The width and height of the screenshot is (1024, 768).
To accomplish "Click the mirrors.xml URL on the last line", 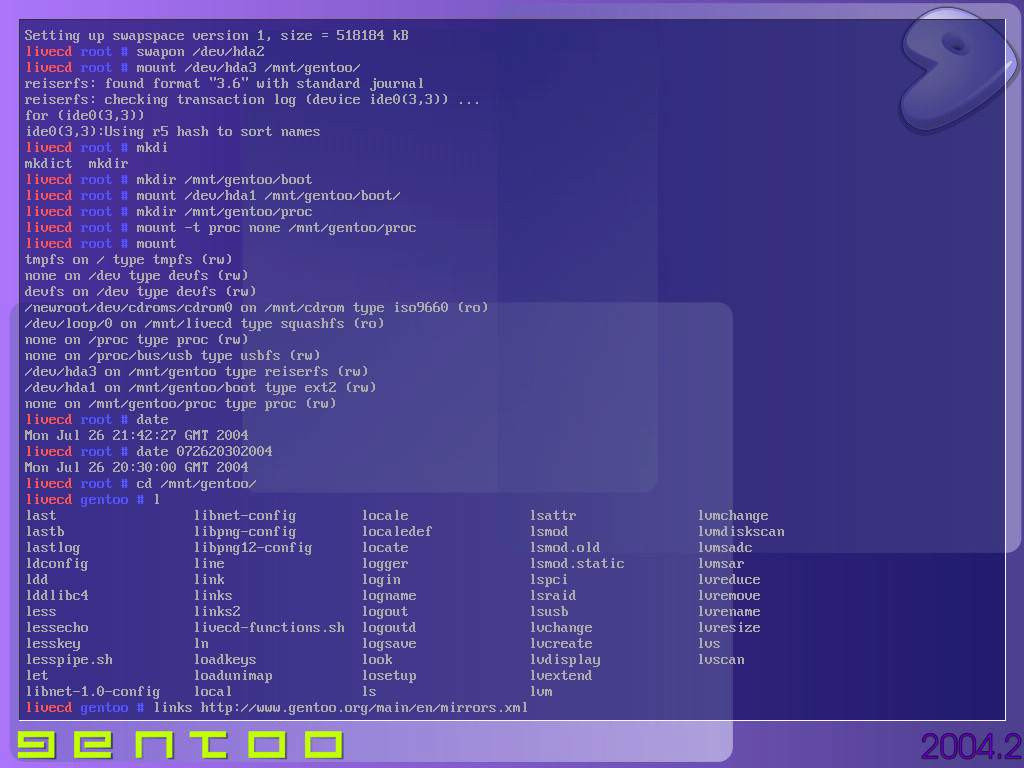I will [x=364, y=708].
